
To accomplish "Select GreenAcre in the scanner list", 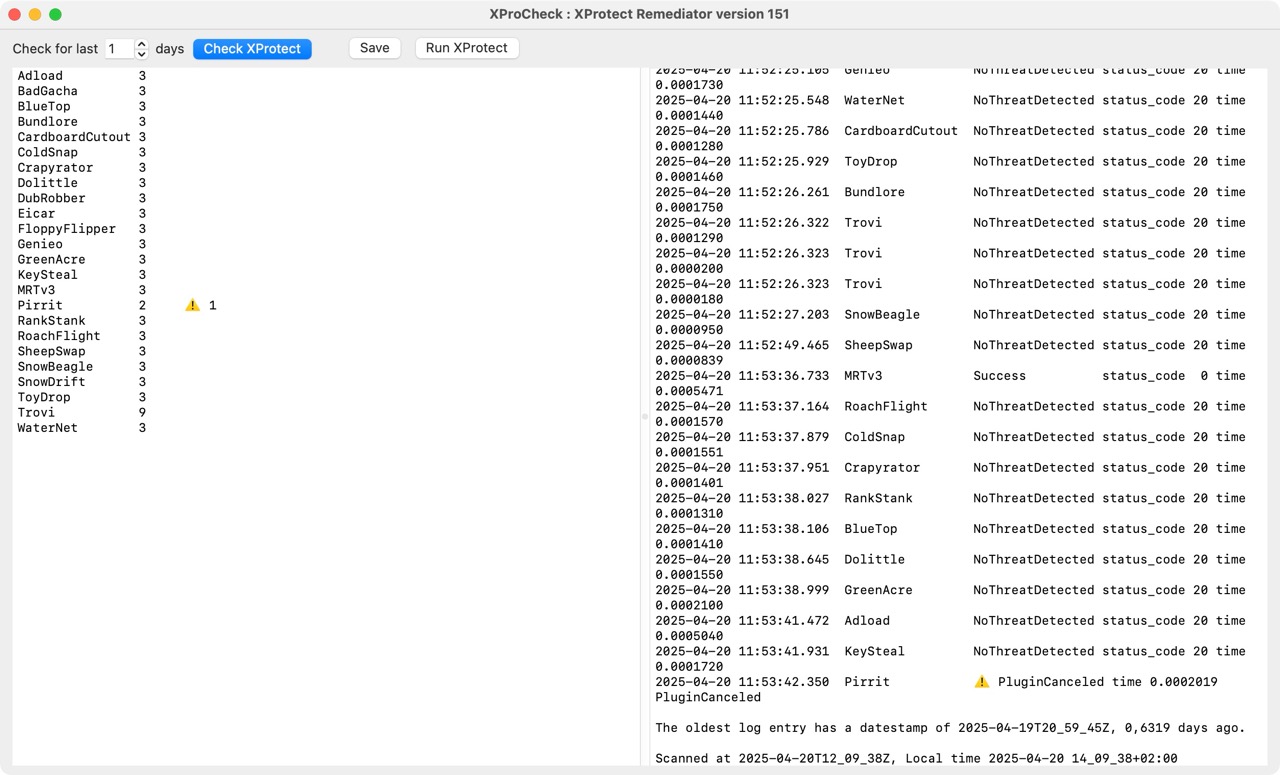I will click(x=51, y=260).
